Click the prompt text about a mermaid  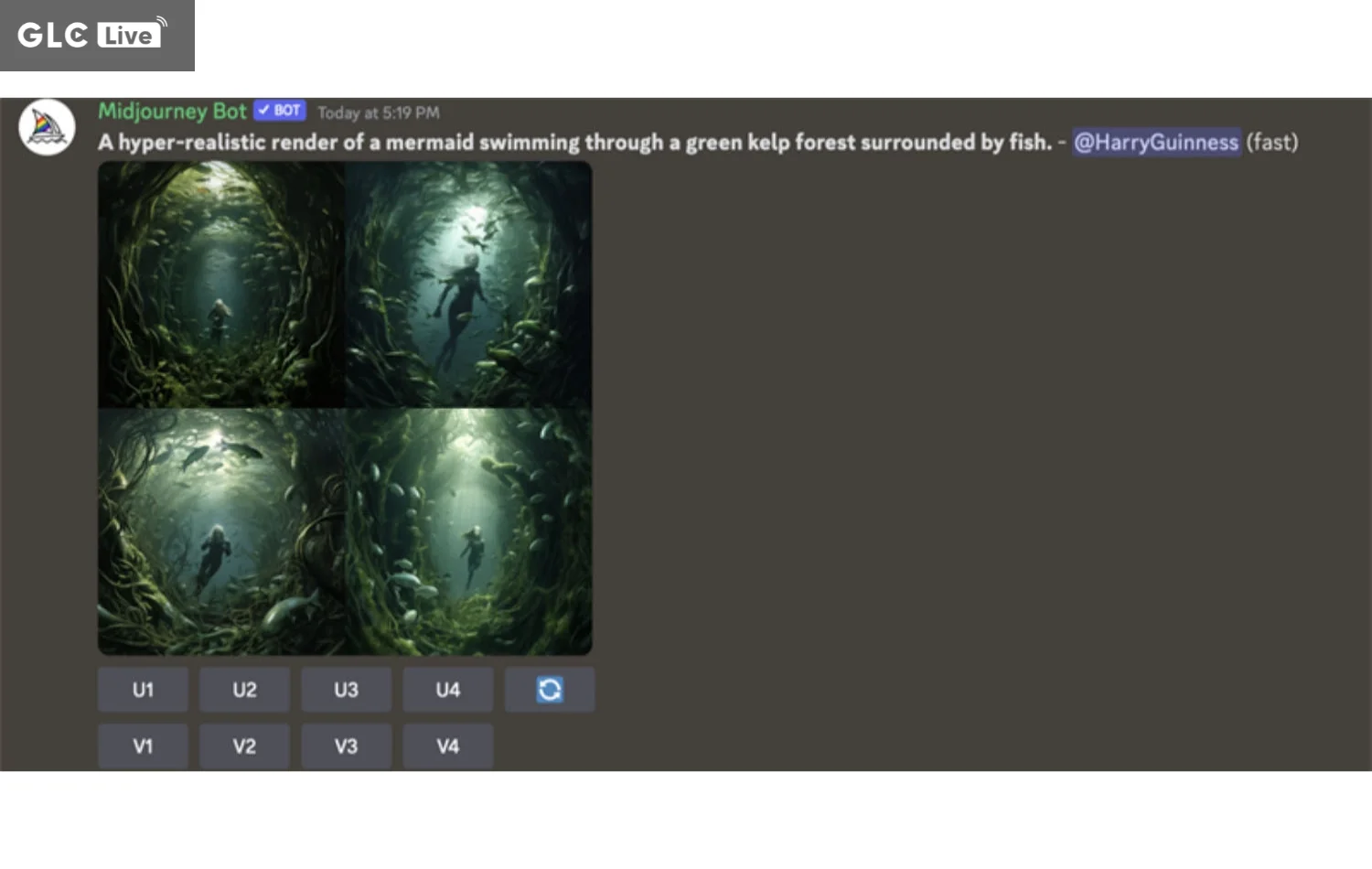(x=575, y=143)
